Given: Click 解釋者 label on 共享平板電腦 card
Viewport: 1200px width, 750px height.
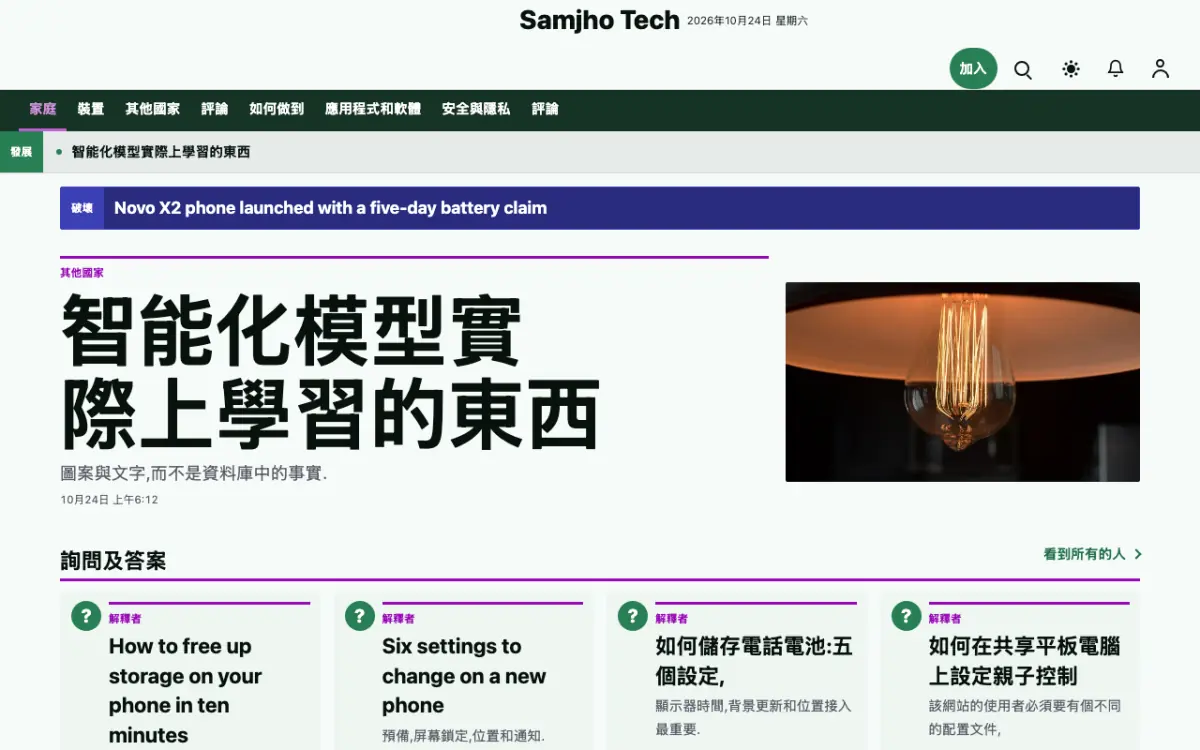Looking at the screenshot, I should point(945,619).
